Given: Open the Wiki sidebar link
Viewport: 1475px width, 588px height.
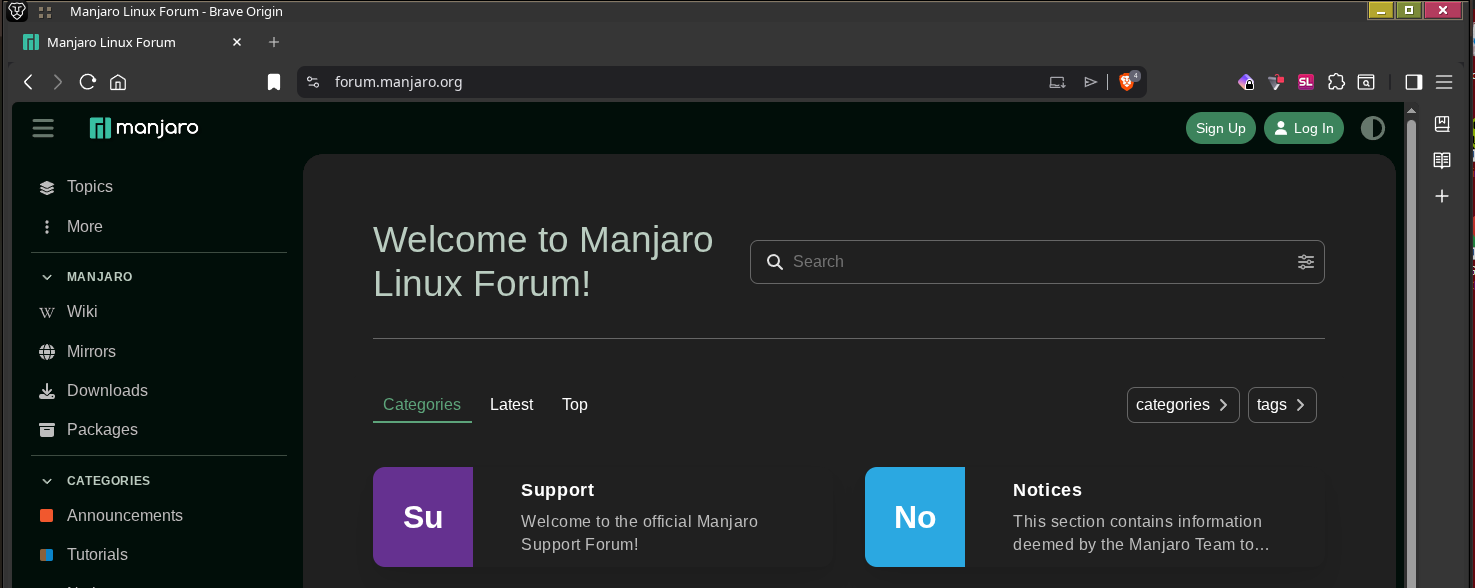Looking at the screenshot, I should pos(82,312).
